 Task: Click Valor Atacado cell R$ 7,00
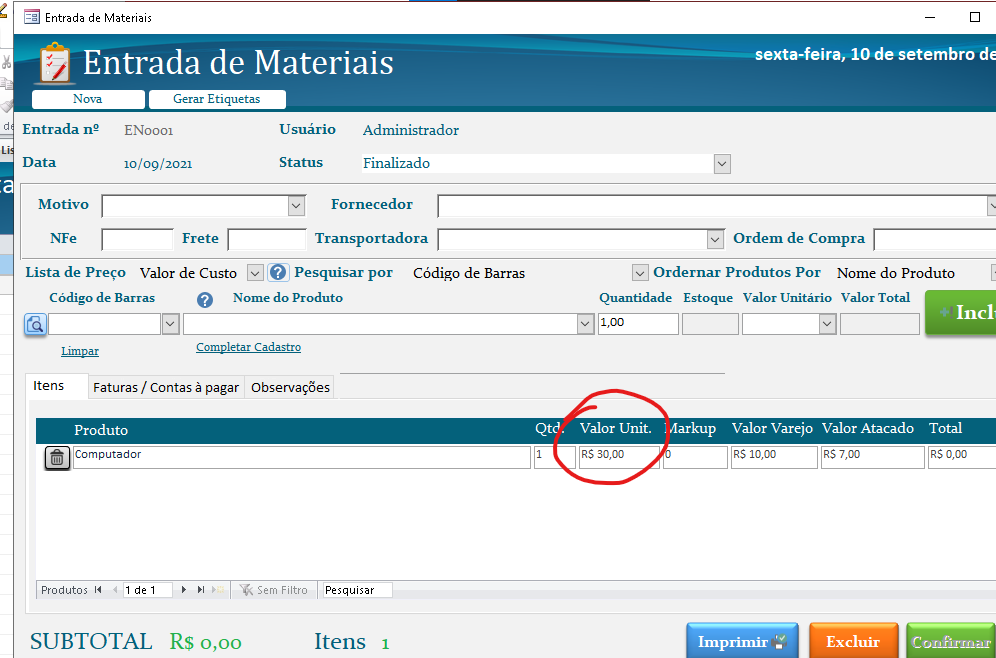pos(873,457)
